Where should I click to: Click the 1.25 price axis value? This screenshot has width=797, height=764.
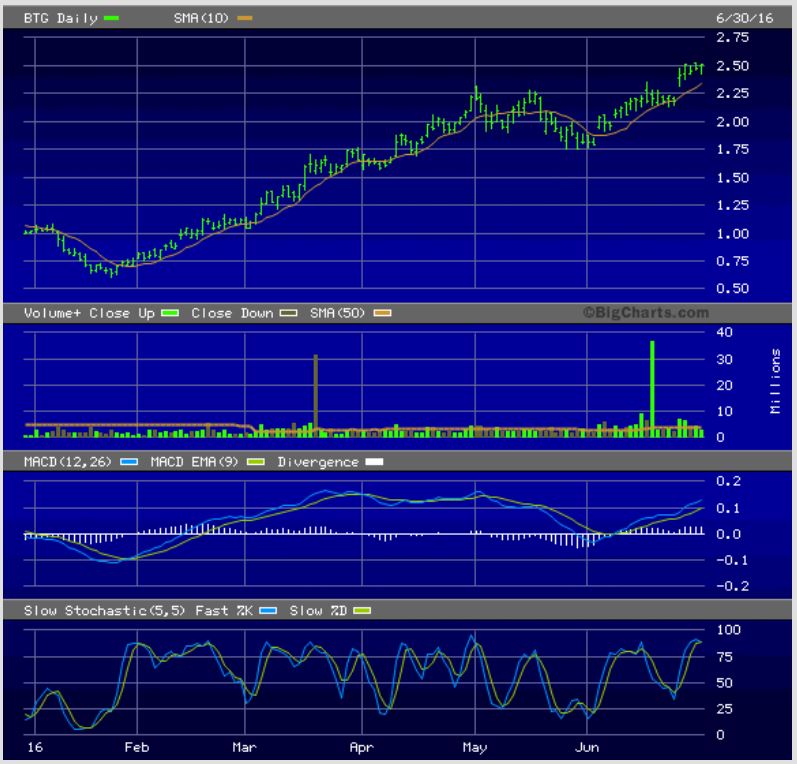tap(732, 205)
